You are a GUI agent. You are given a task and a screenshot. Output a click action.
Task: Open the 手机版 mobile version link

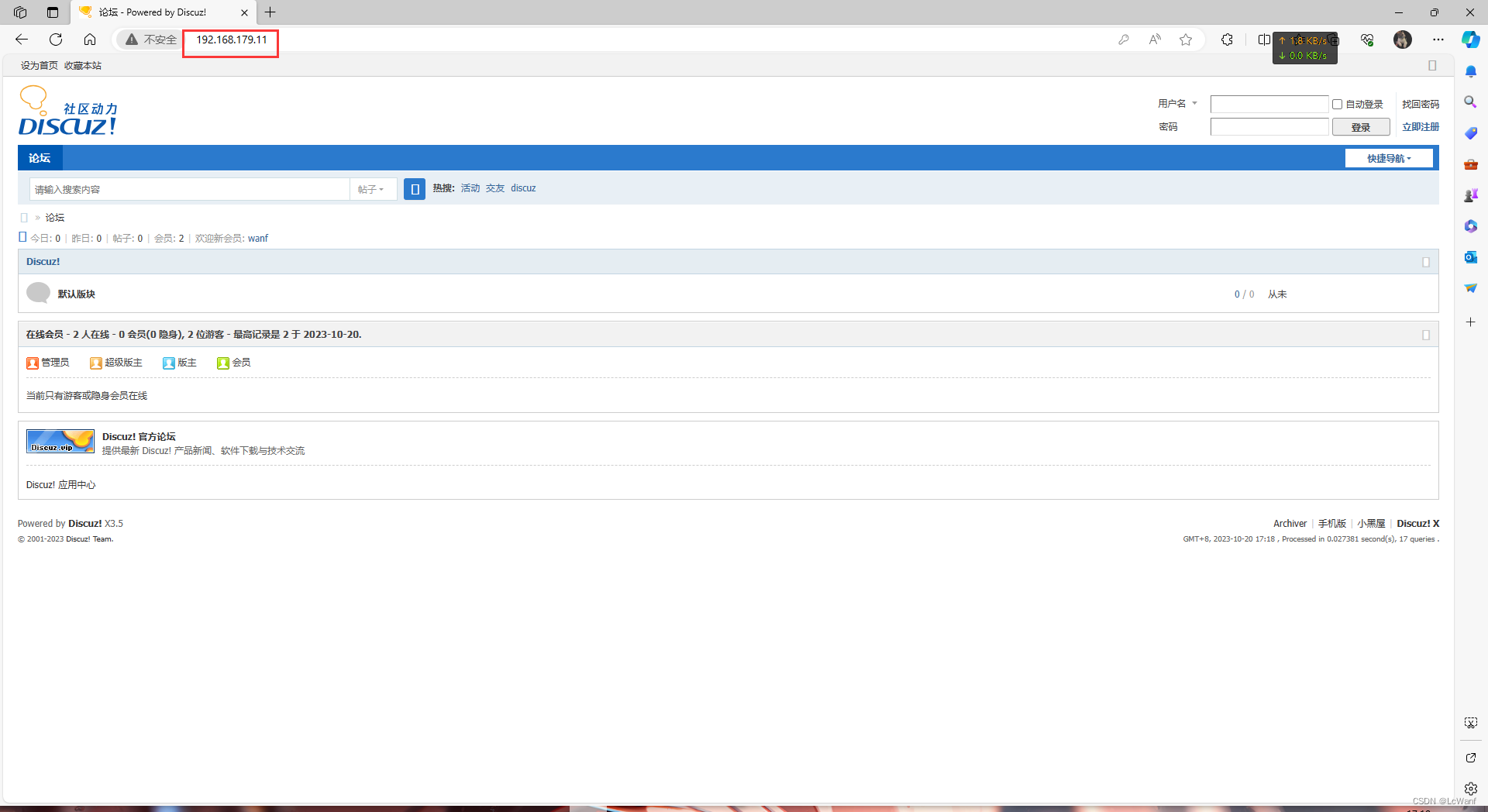click(x=1332, y=524)
